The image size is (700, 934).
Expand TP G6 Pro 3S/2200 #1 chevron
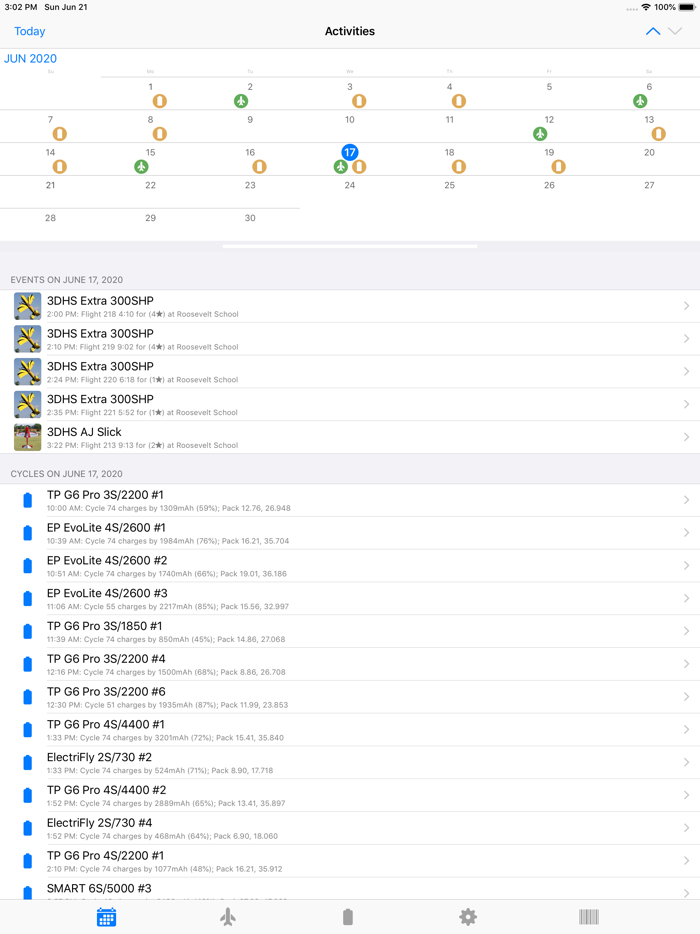coord(686,500)
